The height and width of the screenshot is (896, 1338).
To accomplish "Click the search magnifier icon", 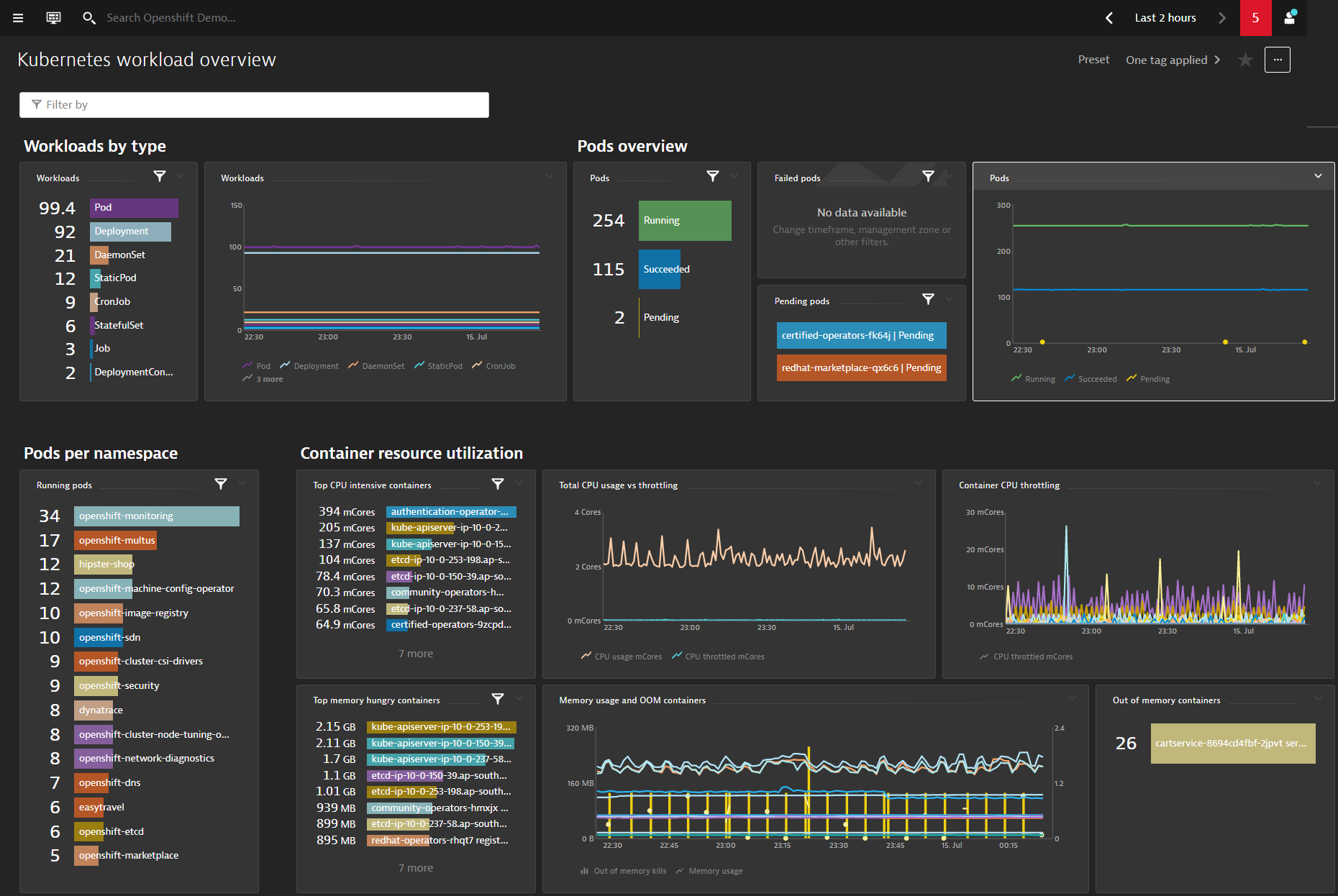I will [x=88, y=18].
